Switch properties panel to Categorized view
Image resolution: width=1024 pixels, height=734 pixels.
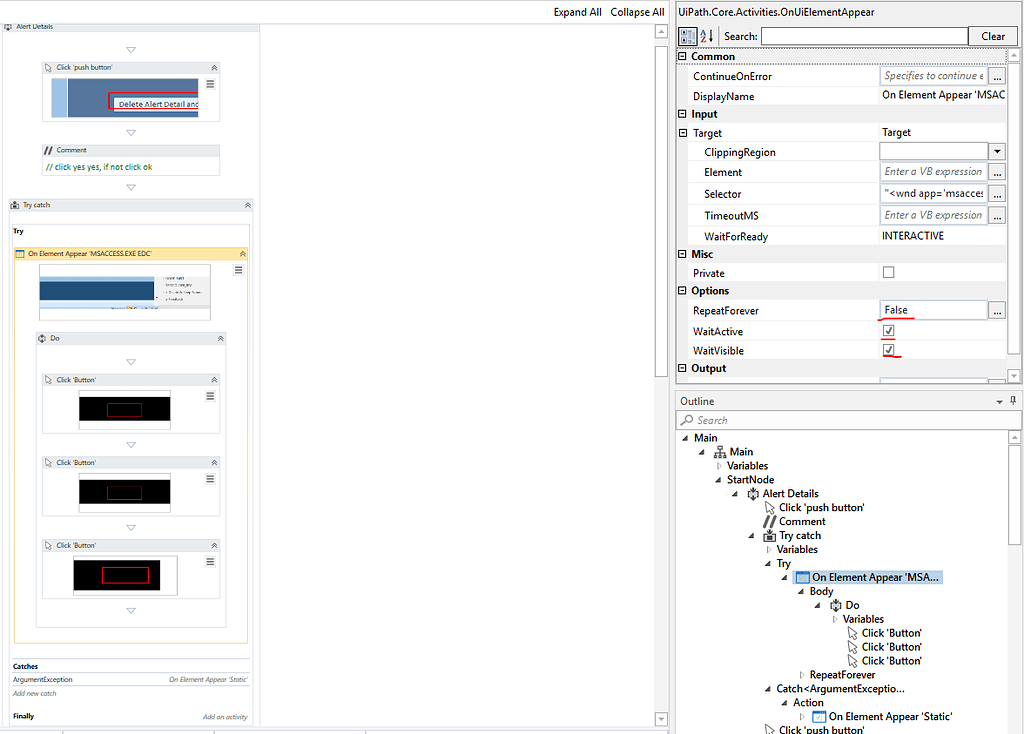click(x=686, y=36)
